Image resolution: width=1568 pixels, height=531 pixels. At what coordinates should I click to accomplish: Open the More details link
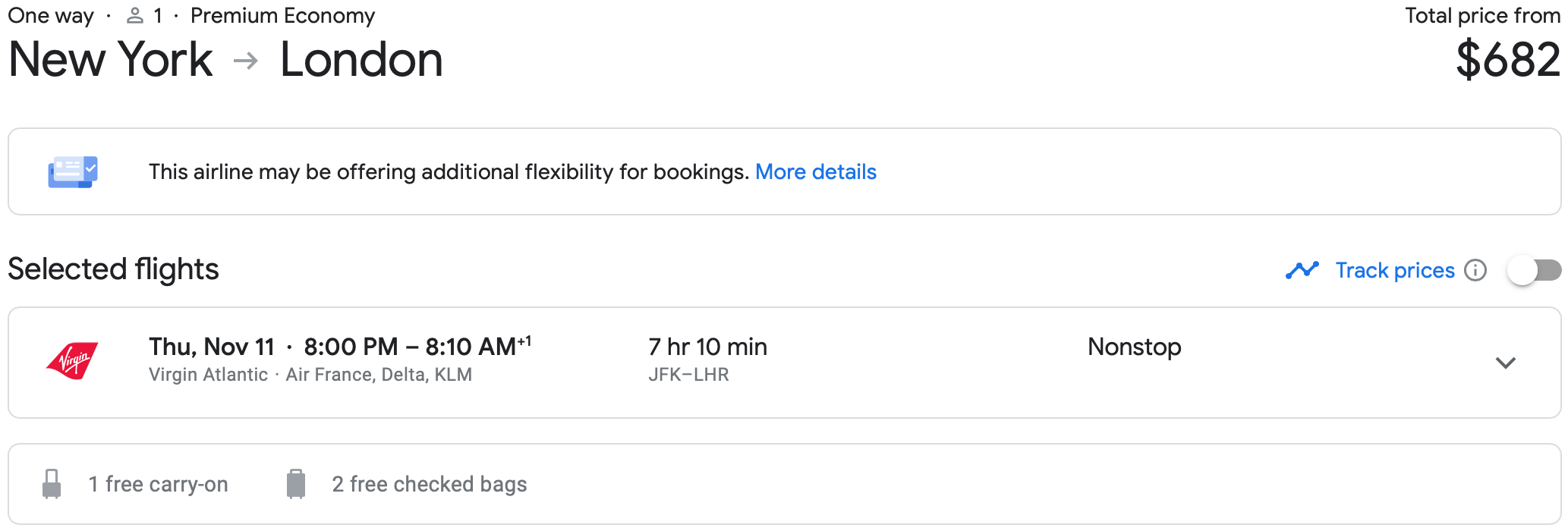816,172
